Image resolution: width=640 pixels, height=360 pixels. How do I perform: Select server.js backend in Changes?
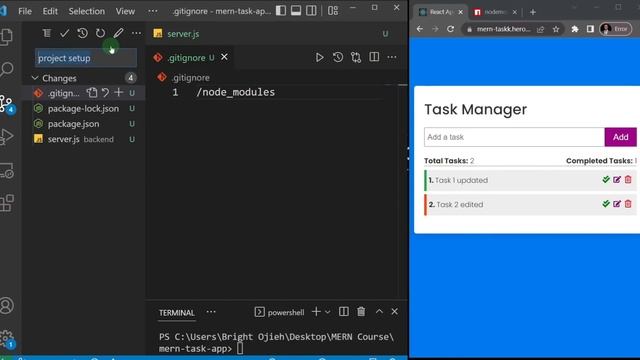point(84,139)
